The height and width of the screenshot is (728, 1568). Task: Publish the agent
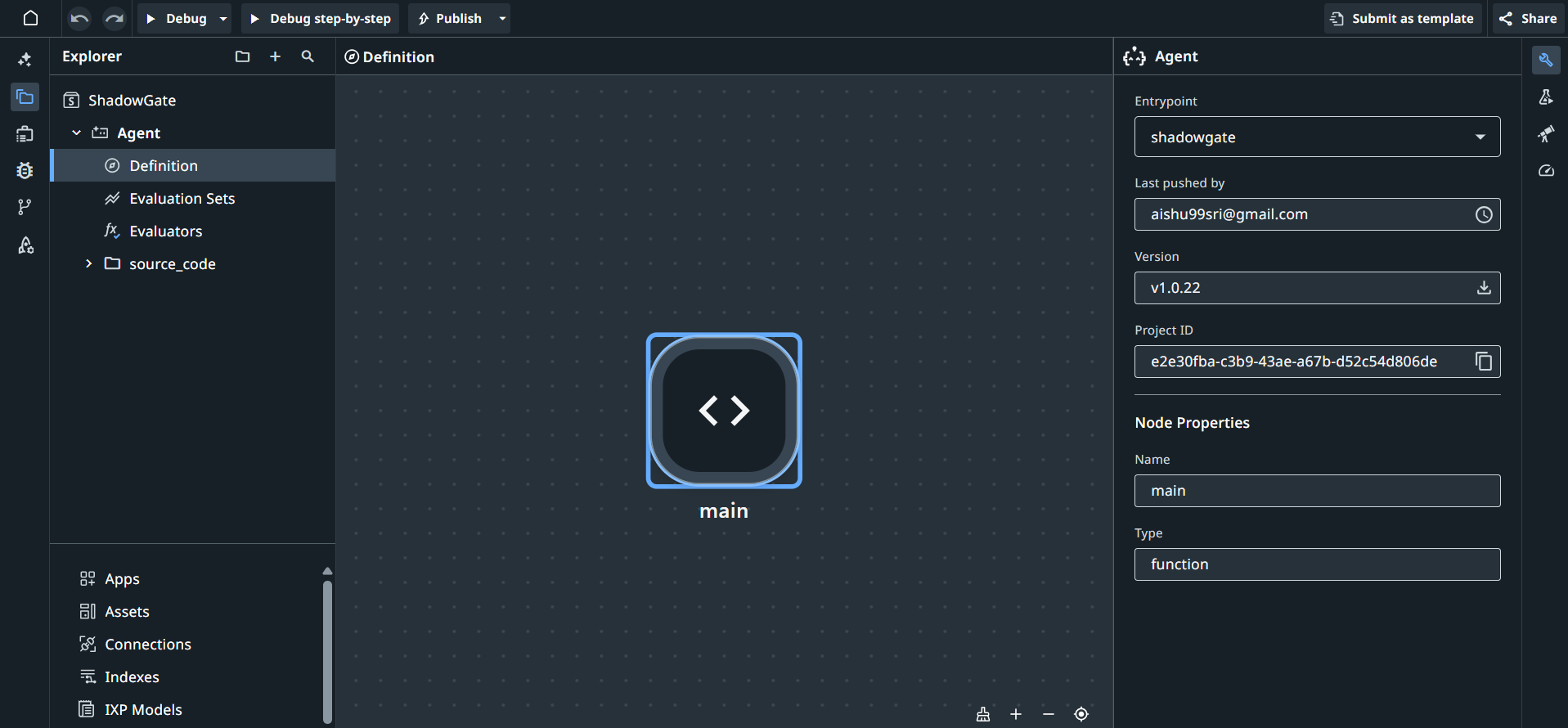[x=450, y=18]
